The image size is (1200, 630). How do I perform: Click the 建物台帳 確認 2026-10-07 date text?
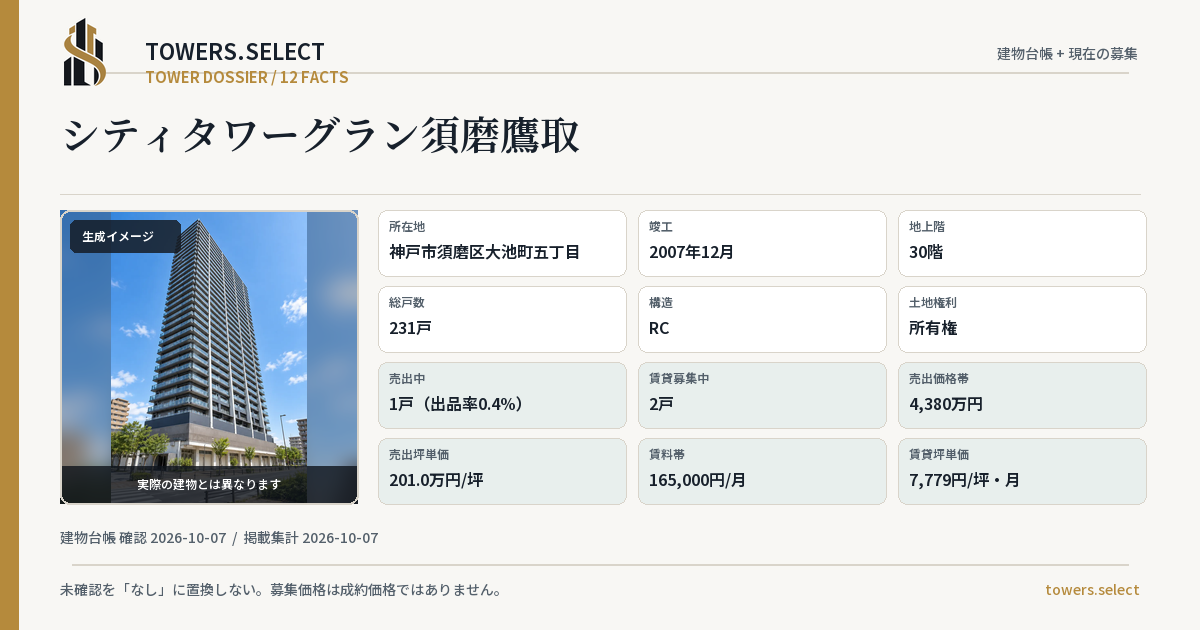[x=143, y=538]
